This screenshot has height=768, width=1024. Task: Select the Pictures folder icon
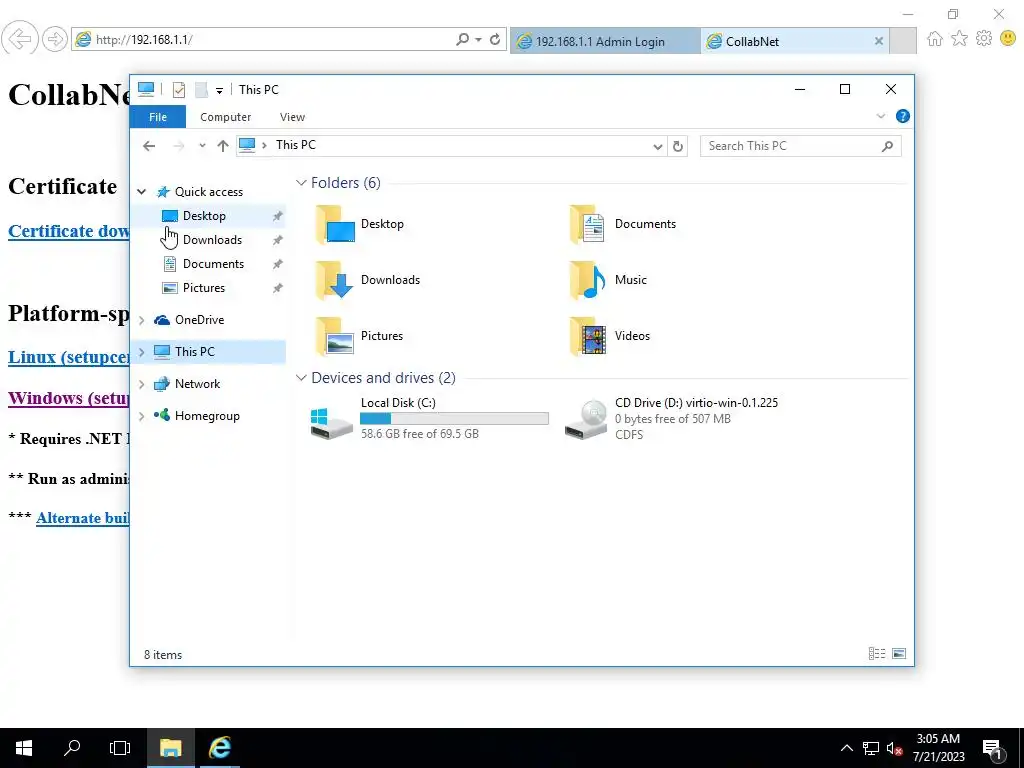(x=334, y=336)
